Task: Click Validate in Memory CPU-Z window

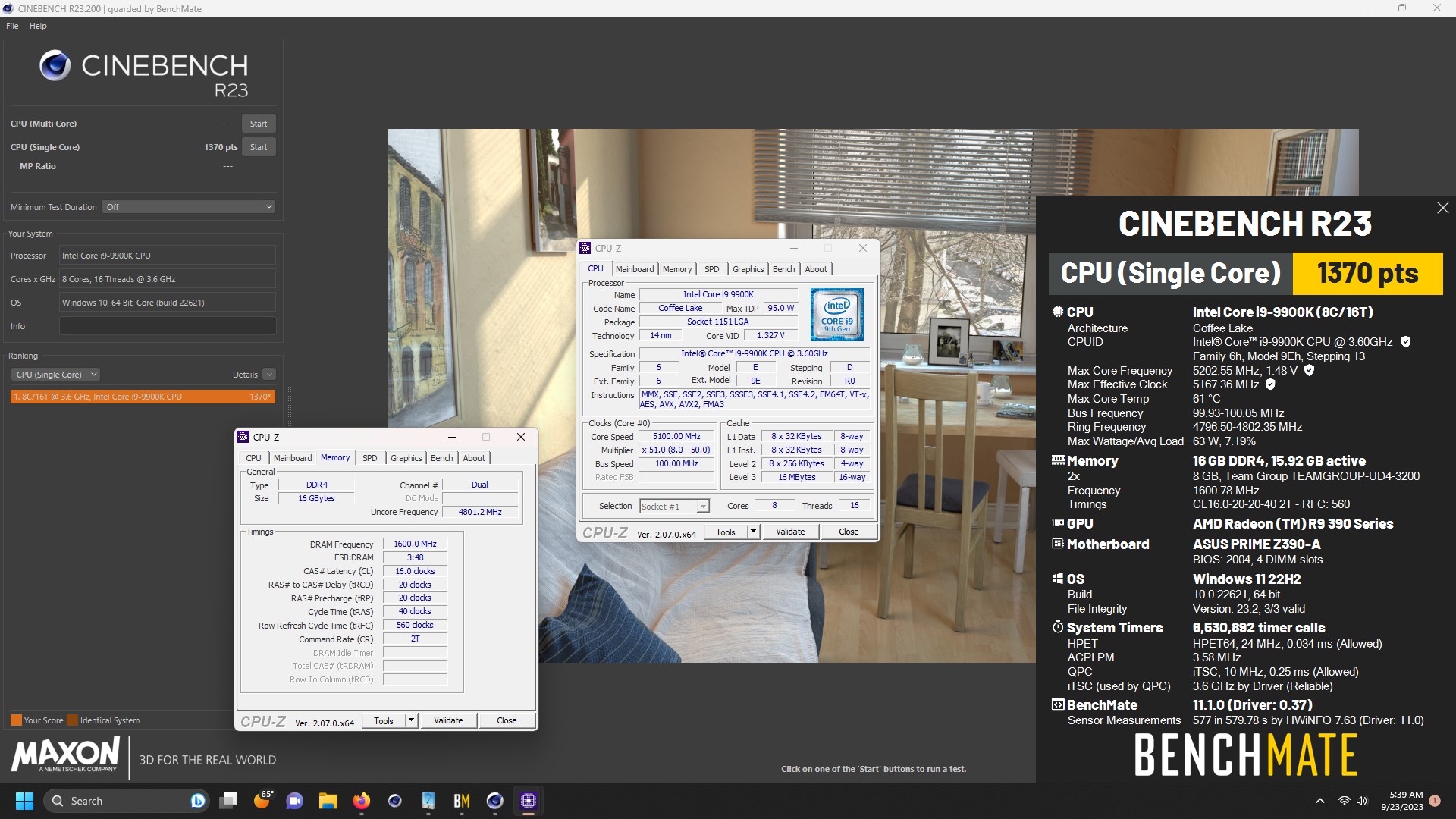Action: (448, 720)
